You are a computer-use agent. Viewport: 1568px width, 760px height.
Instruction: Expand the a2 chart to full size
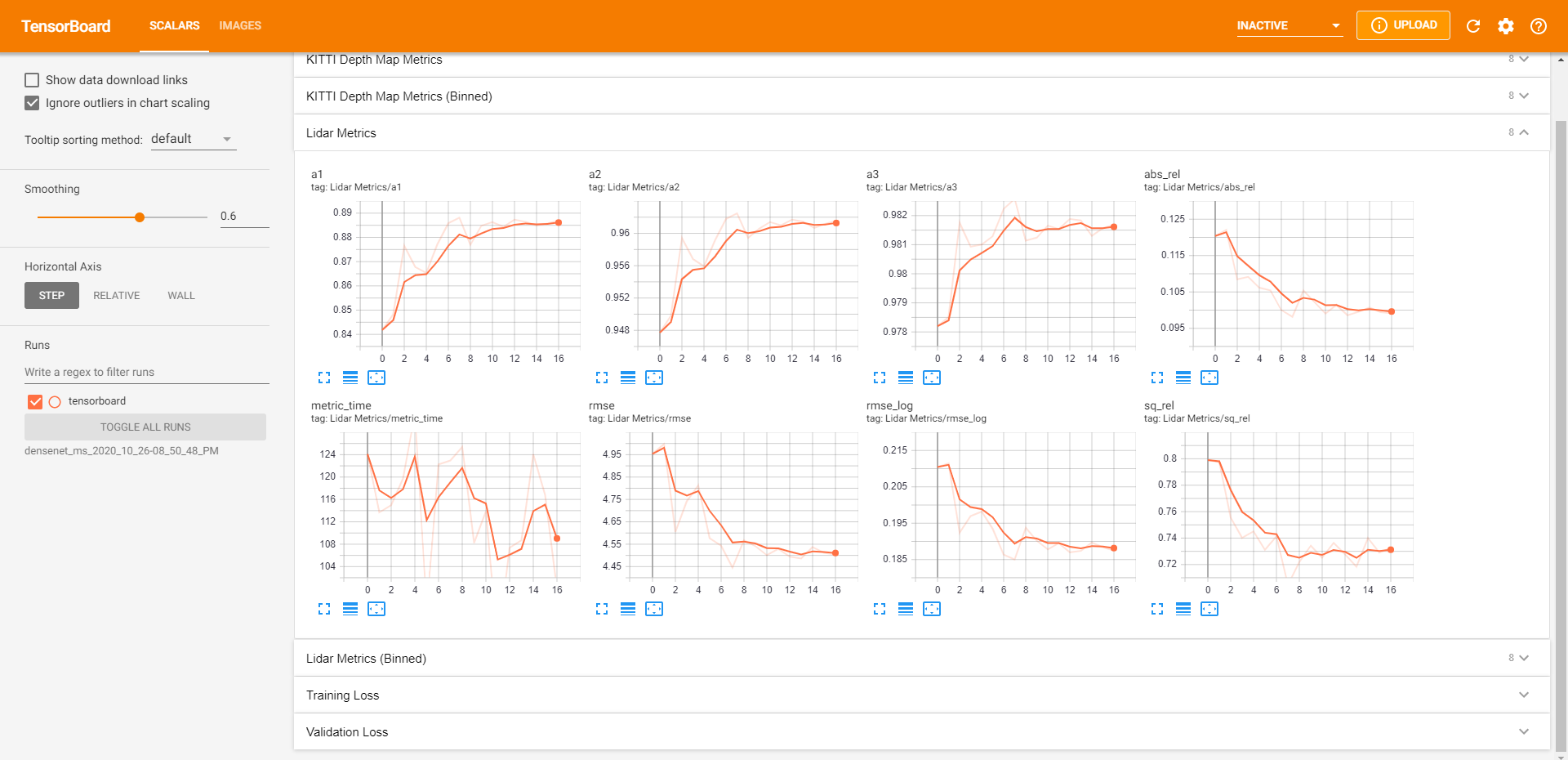point(602,378)
